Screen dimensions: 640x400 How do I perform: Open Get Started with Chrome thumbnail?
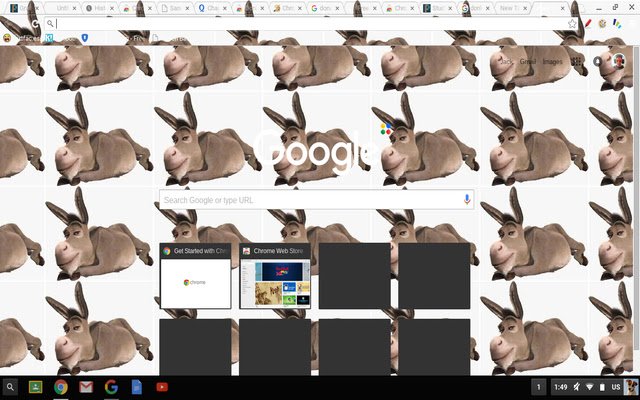coord(195,276)
